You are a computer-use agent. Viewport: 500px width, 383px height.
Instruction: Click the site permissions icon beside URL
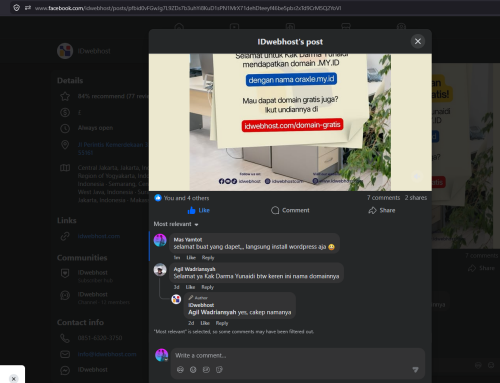[28, 8]
